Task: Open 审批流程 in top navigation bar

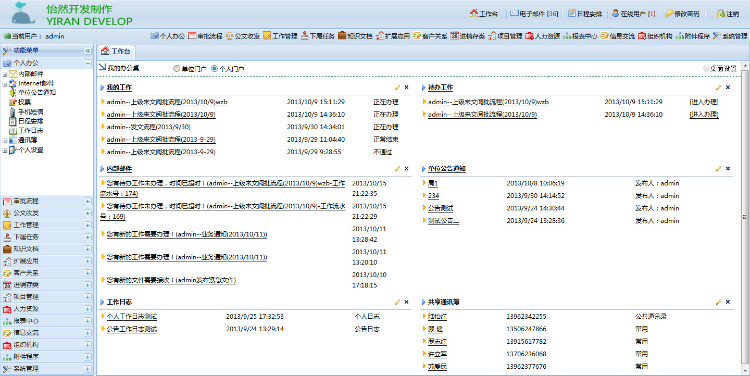Action: pyautogui.click(x=205, y=36)
